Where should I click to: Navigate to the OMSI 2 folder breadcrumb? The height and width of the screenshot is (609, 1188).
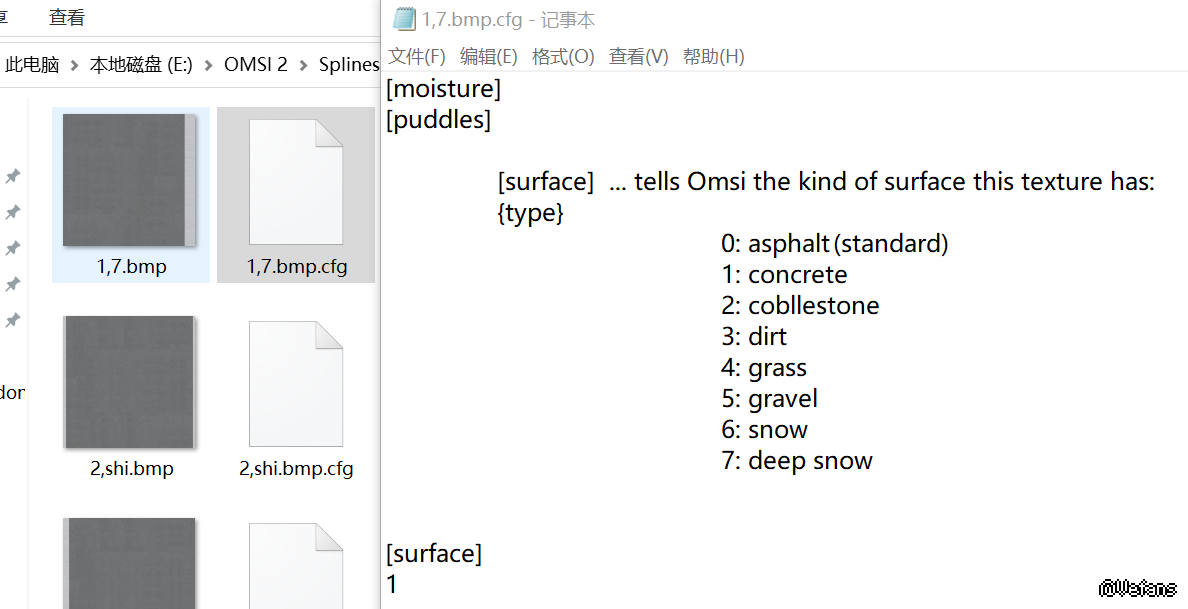(x=255, y=65)
